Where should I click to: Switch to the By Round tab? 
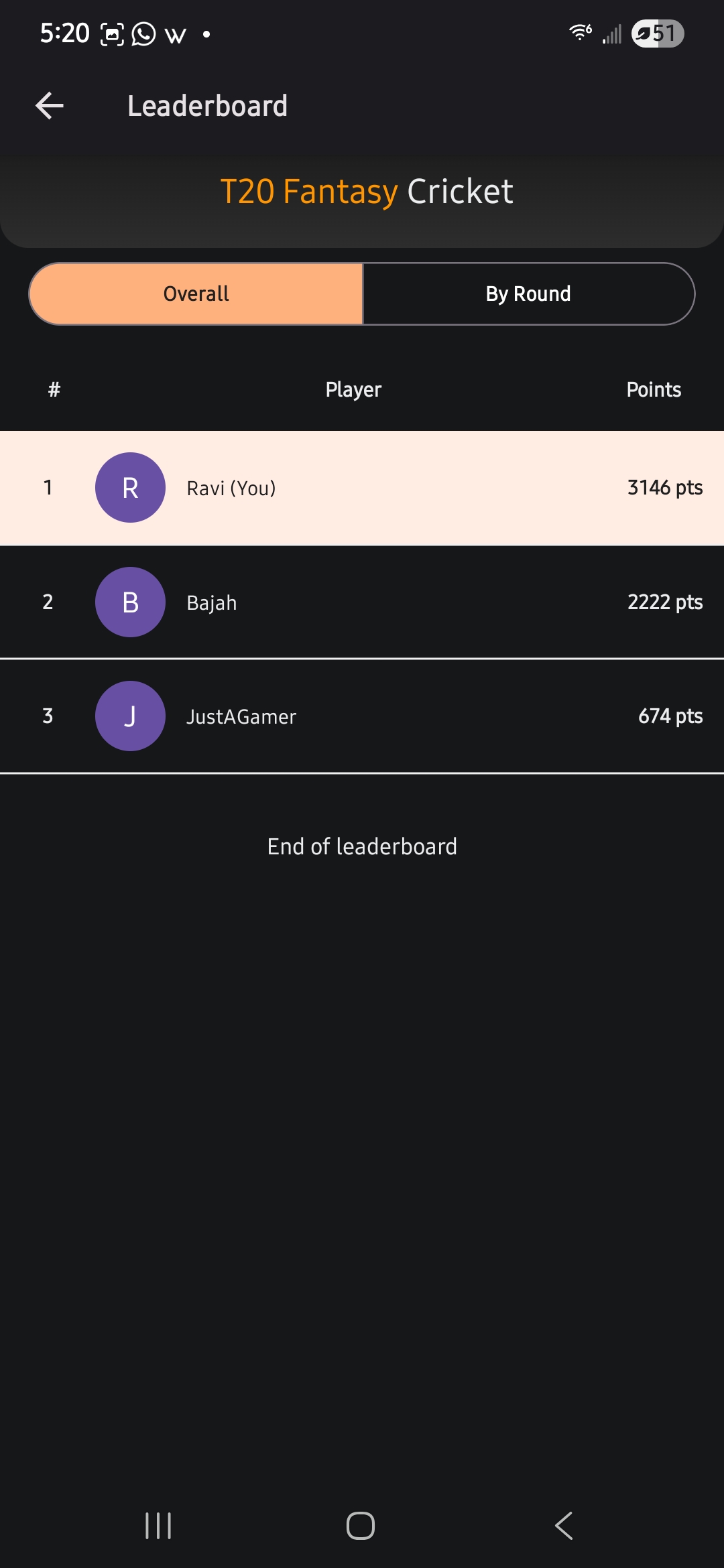tap(528, 293)
